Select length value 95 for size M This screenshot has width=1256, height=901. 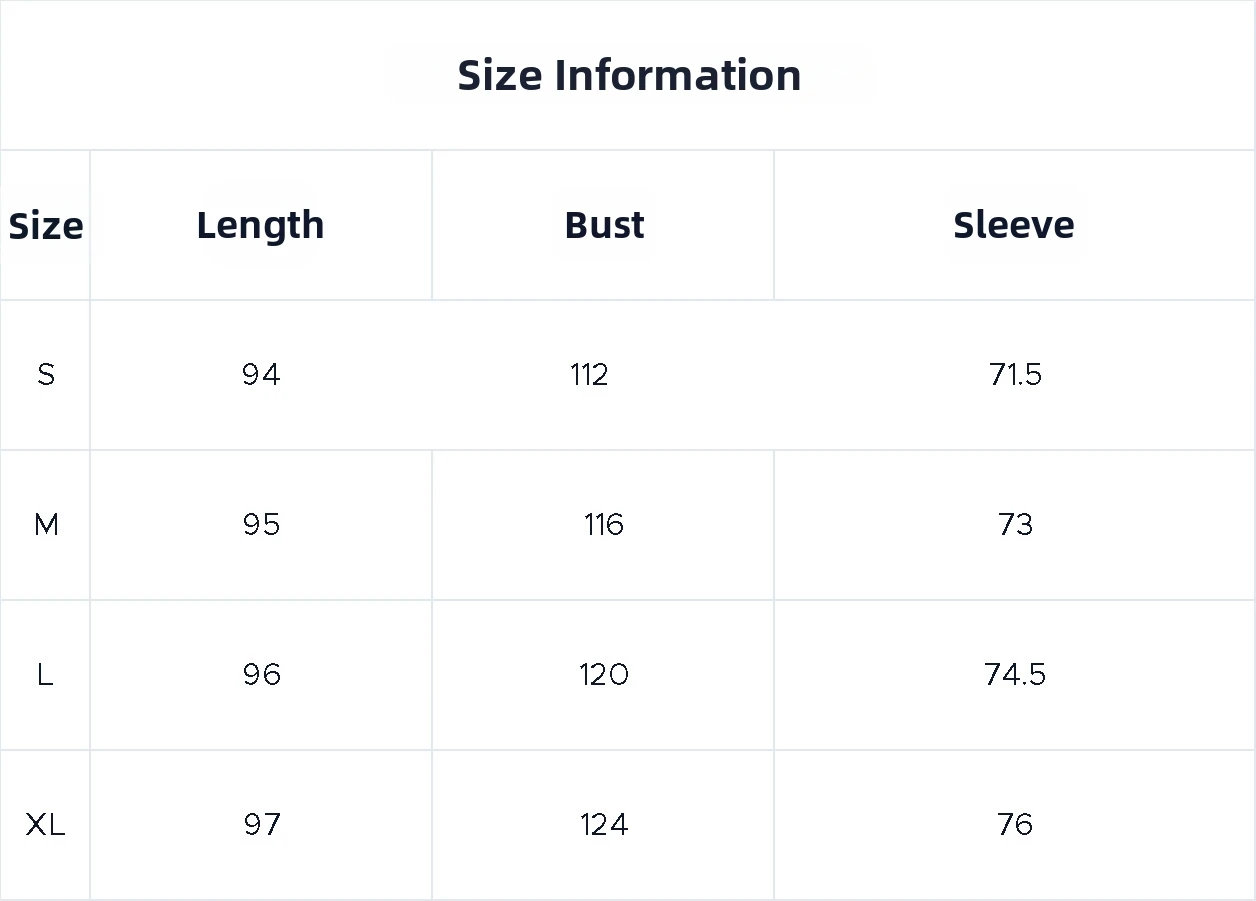[261, 525]
